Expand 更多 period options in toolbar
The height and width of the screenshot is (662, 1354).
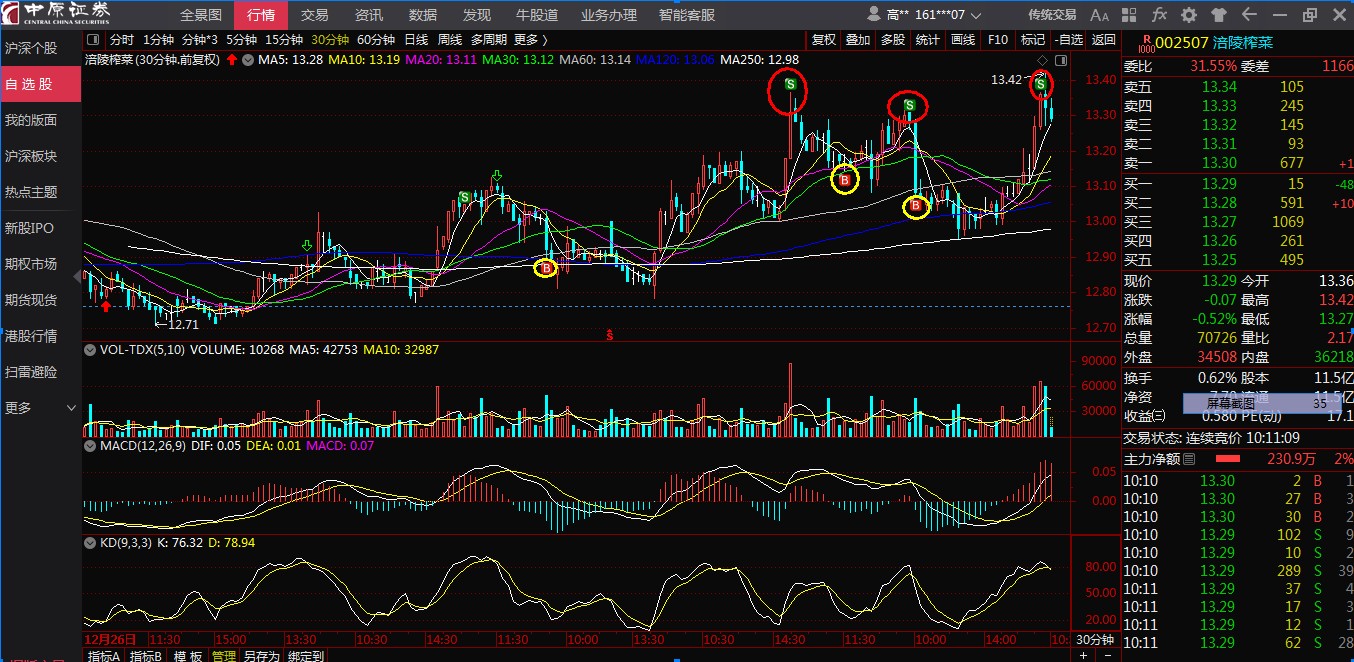531,40
